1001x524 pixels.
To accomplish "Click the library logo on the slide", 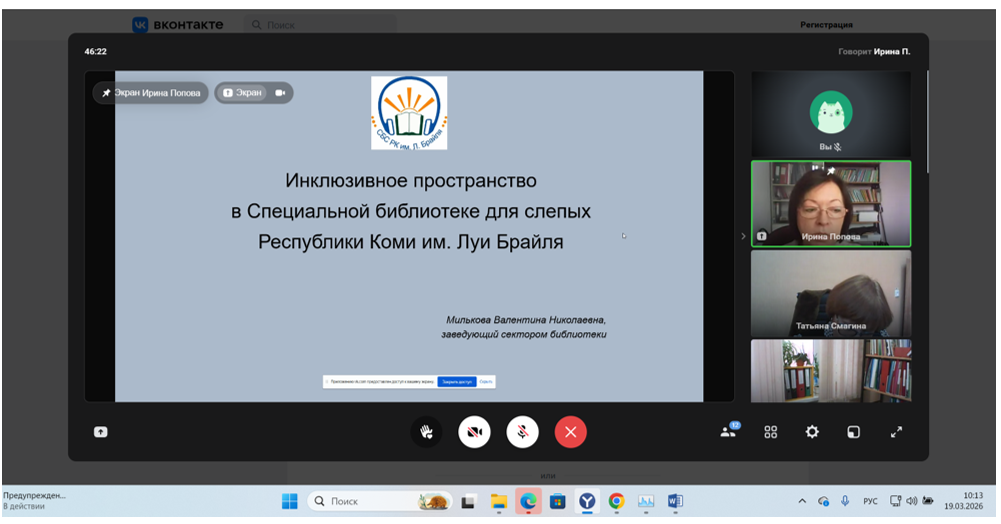I will [x=409, y=113].
